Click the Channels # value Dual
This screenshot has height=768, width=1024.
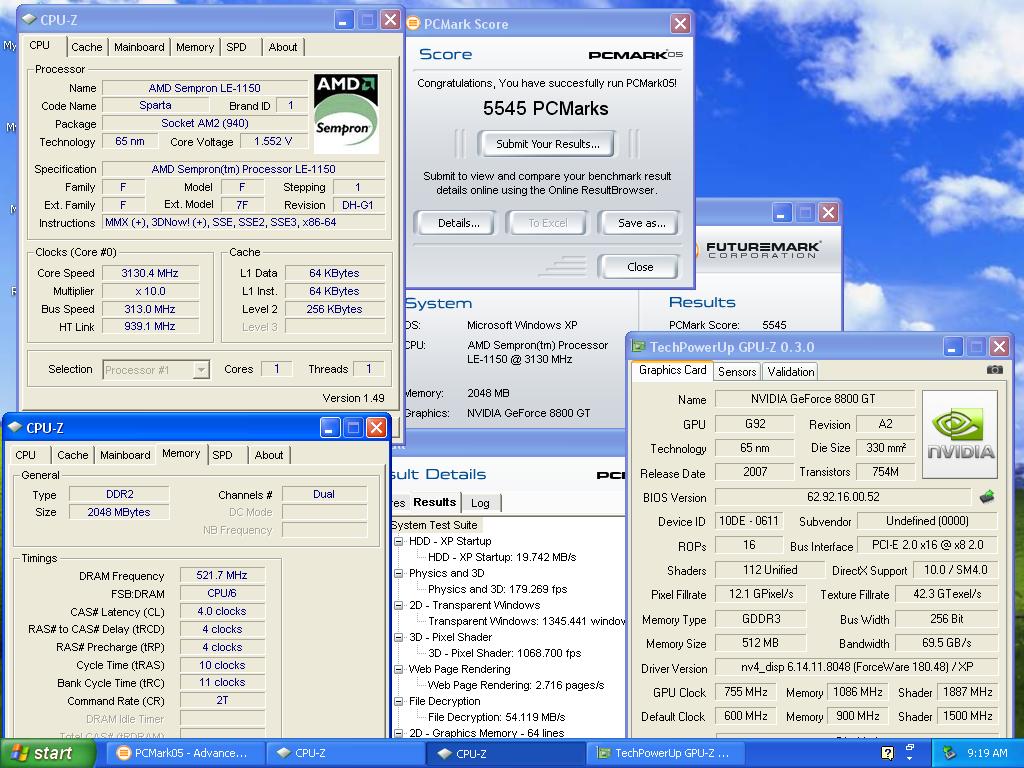pyautogui.click(x=324, y=494)
